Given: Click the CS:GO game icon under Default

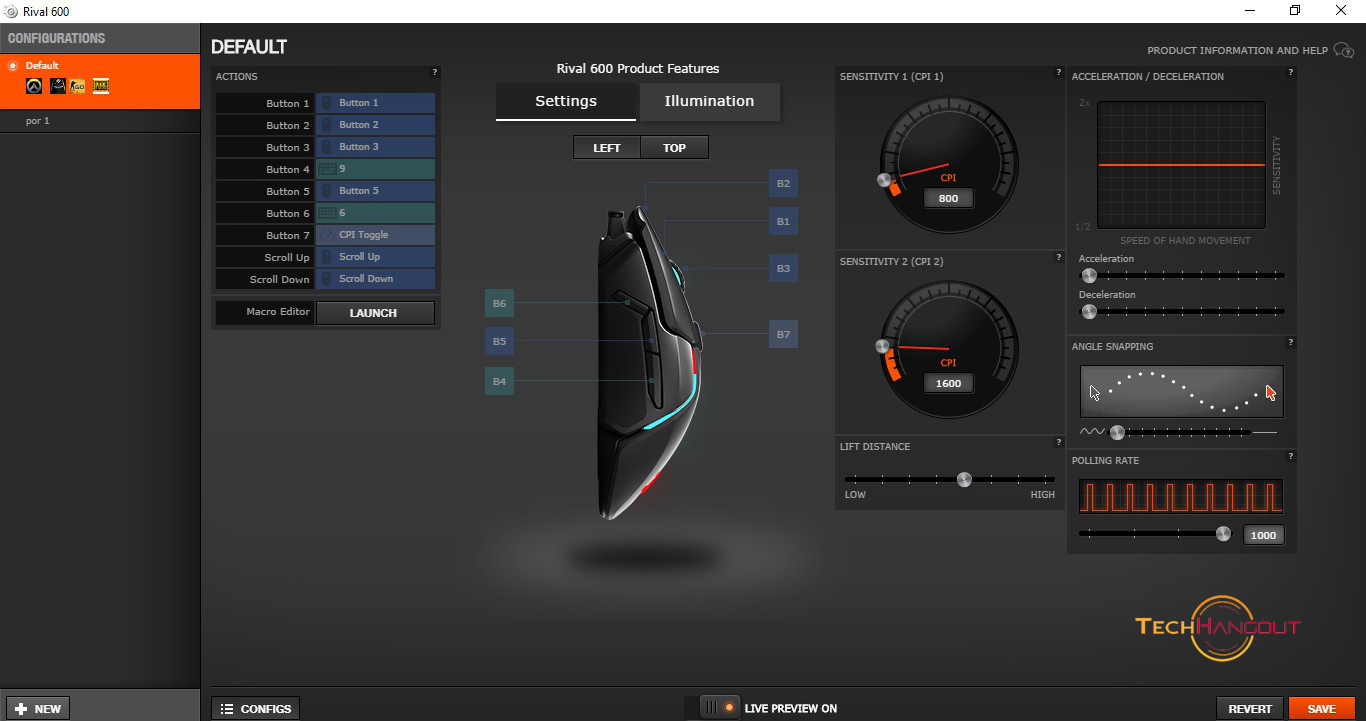Looking at the screenshot, I should (78, 86).
